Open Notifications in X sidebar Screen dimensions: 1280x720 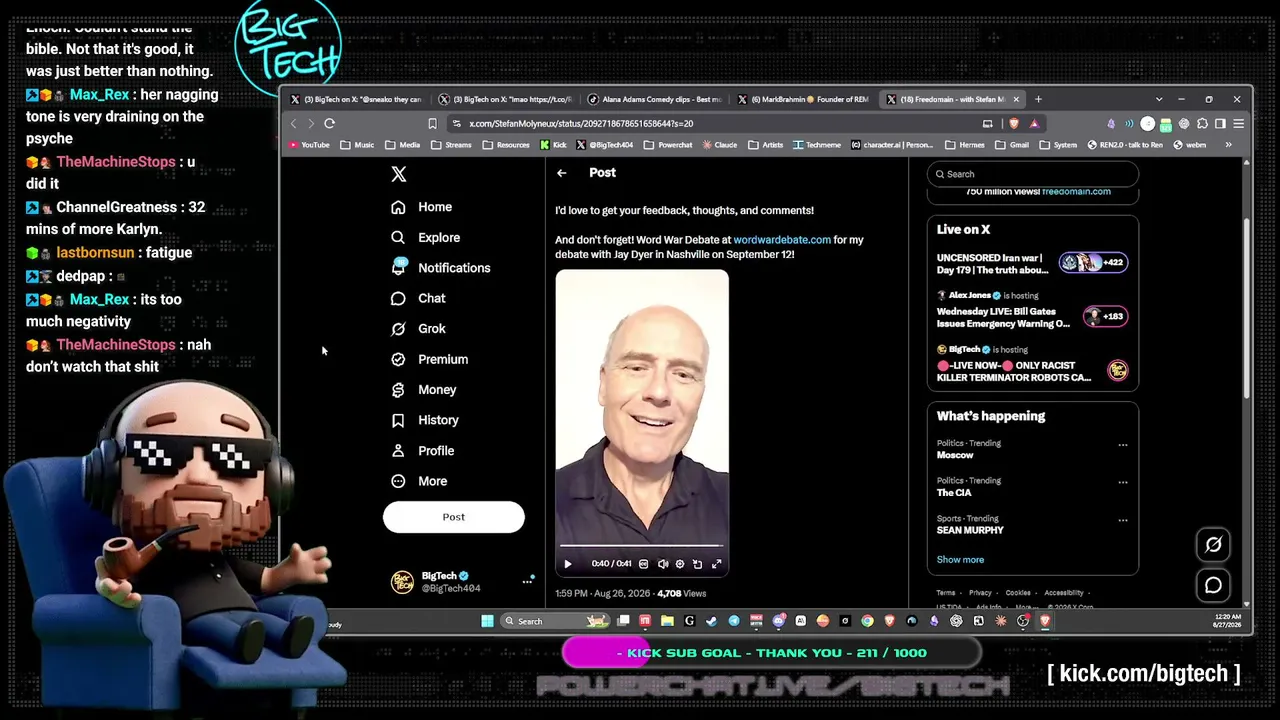pyautogui.click(x=441, y=268)
